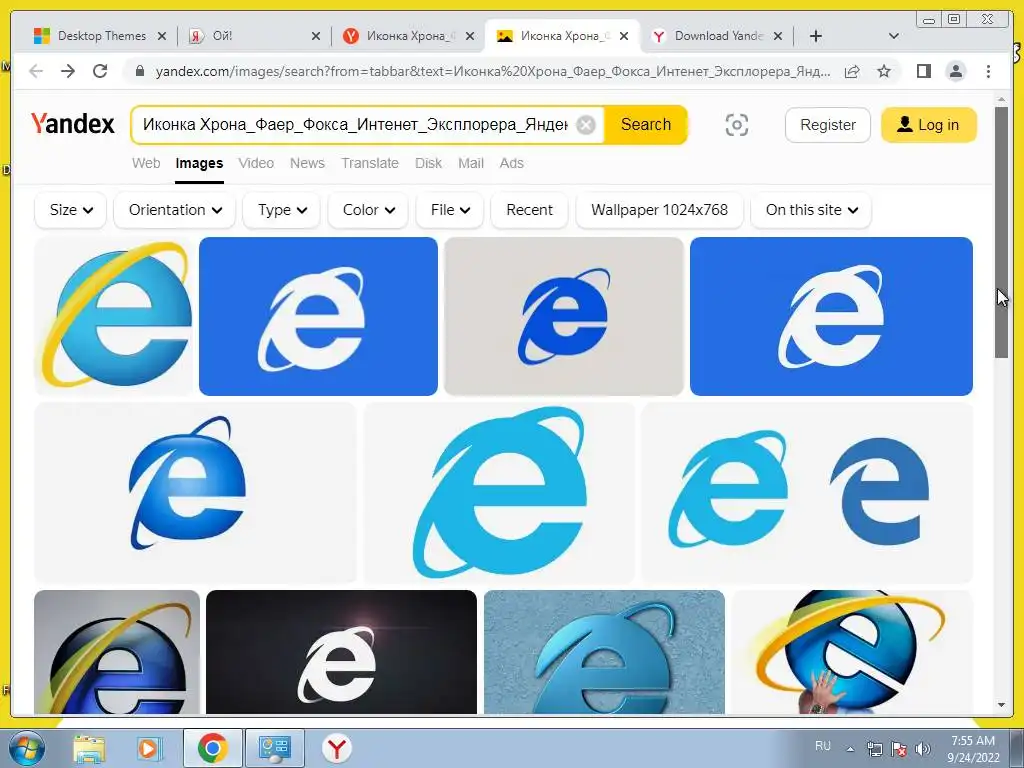1024x768 pixels.
Task: Close the Desktop Themes tab
Action: (162, 37)
